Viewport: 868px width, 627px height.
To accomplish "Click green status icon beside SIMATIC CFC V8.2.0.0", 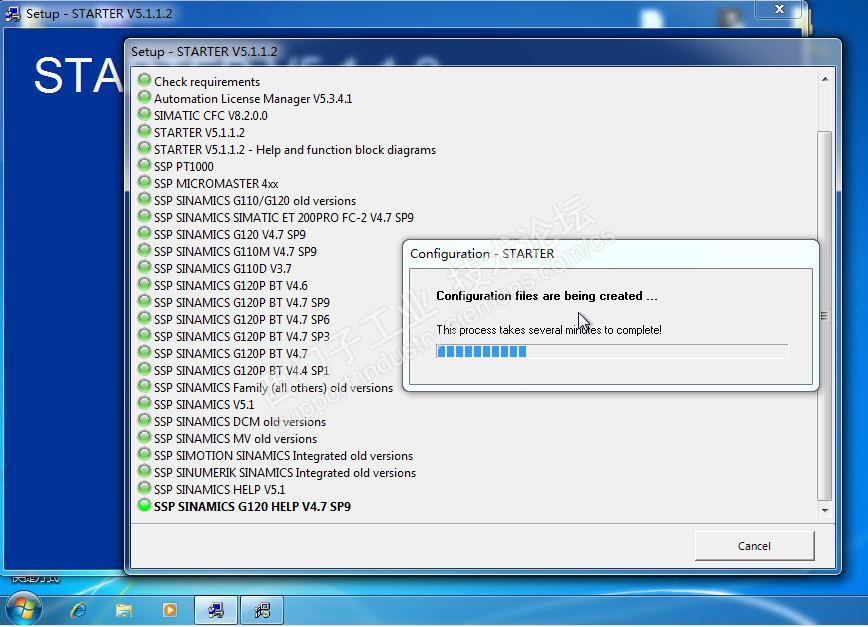I will point(144,115).
